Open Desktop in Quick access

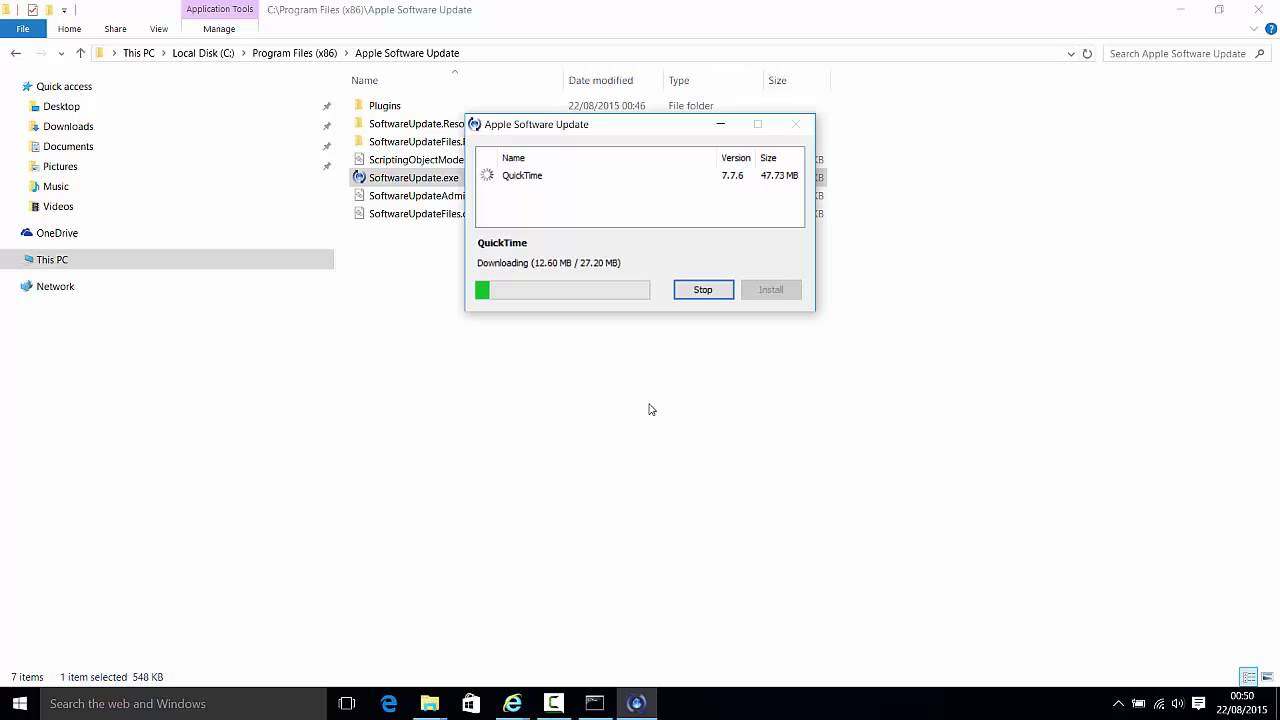click(x=61, y=106)
